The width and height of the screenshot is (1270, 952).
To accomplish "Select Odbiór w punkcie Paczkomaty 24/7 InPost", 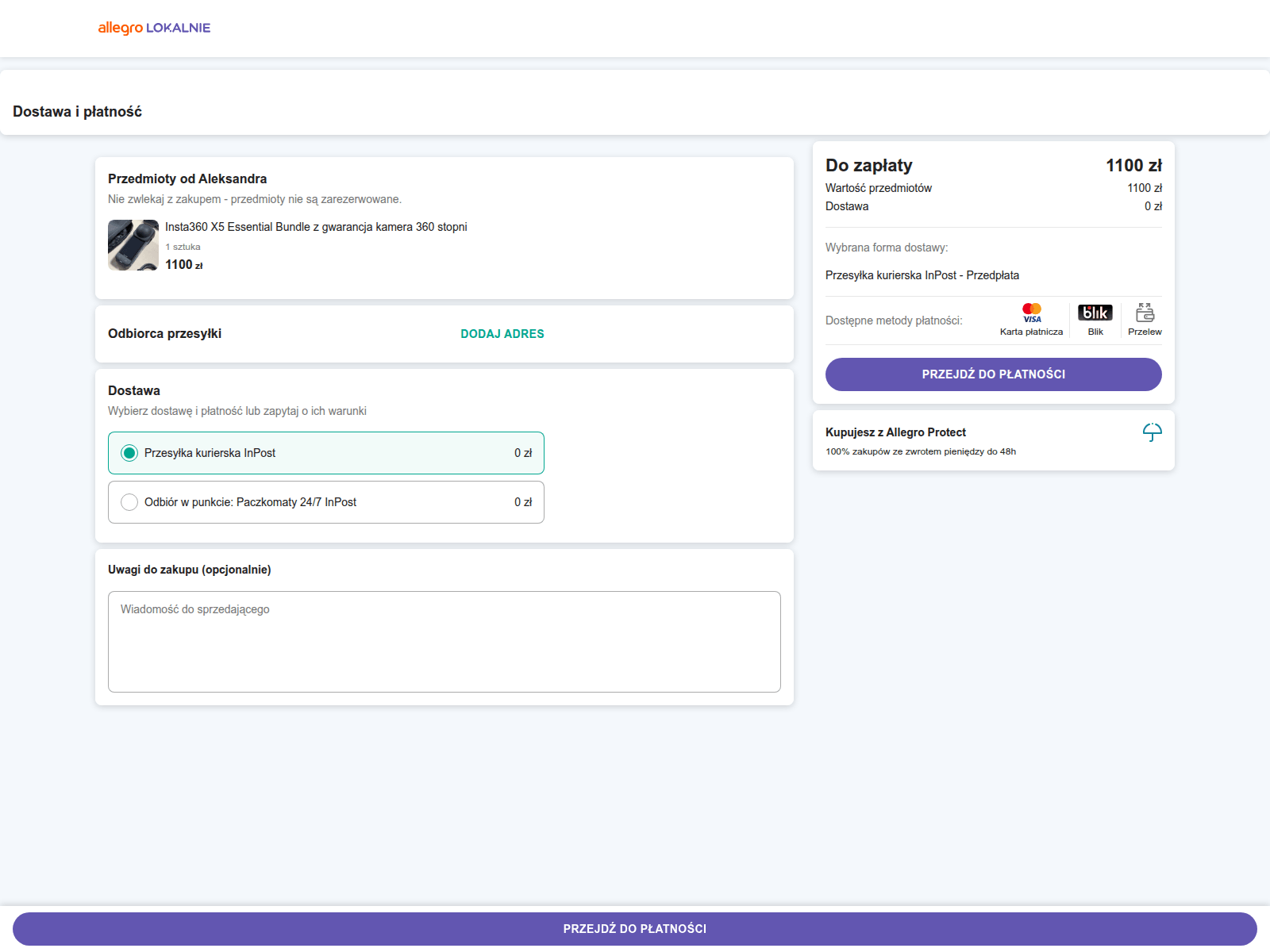I will coord(326,502).
